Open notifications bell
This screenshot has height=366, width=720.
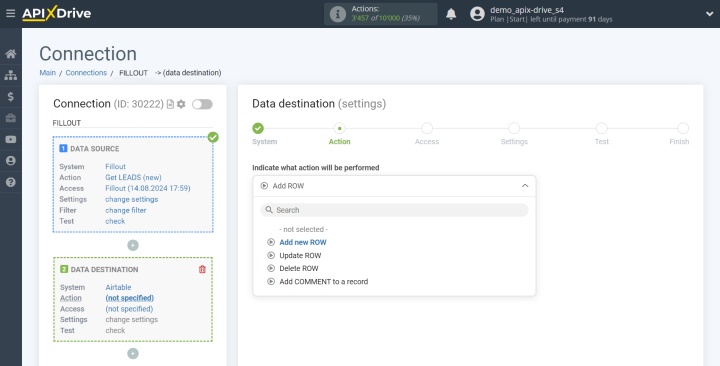coord(451,14)
